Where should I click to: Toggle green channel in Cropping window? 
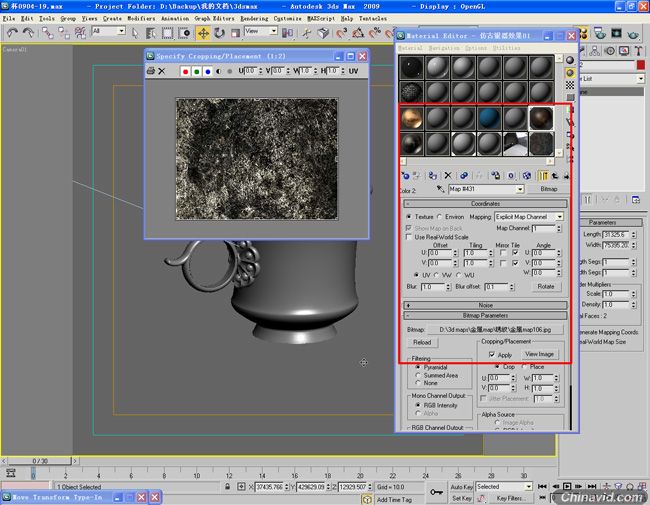tap(196, 71)
